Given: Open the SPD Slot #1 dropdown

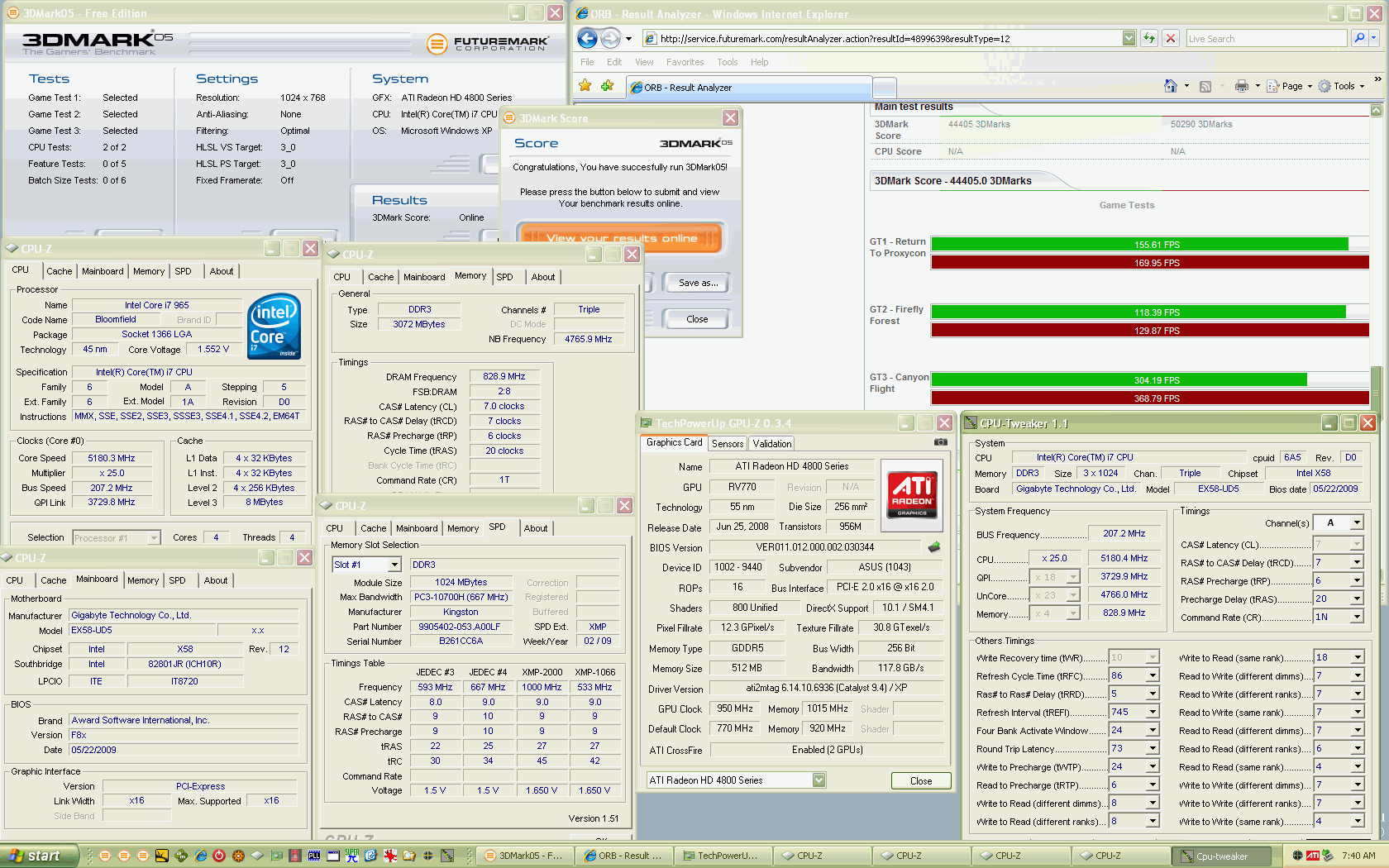Looking at the screenshot, I should coord(394,565).
